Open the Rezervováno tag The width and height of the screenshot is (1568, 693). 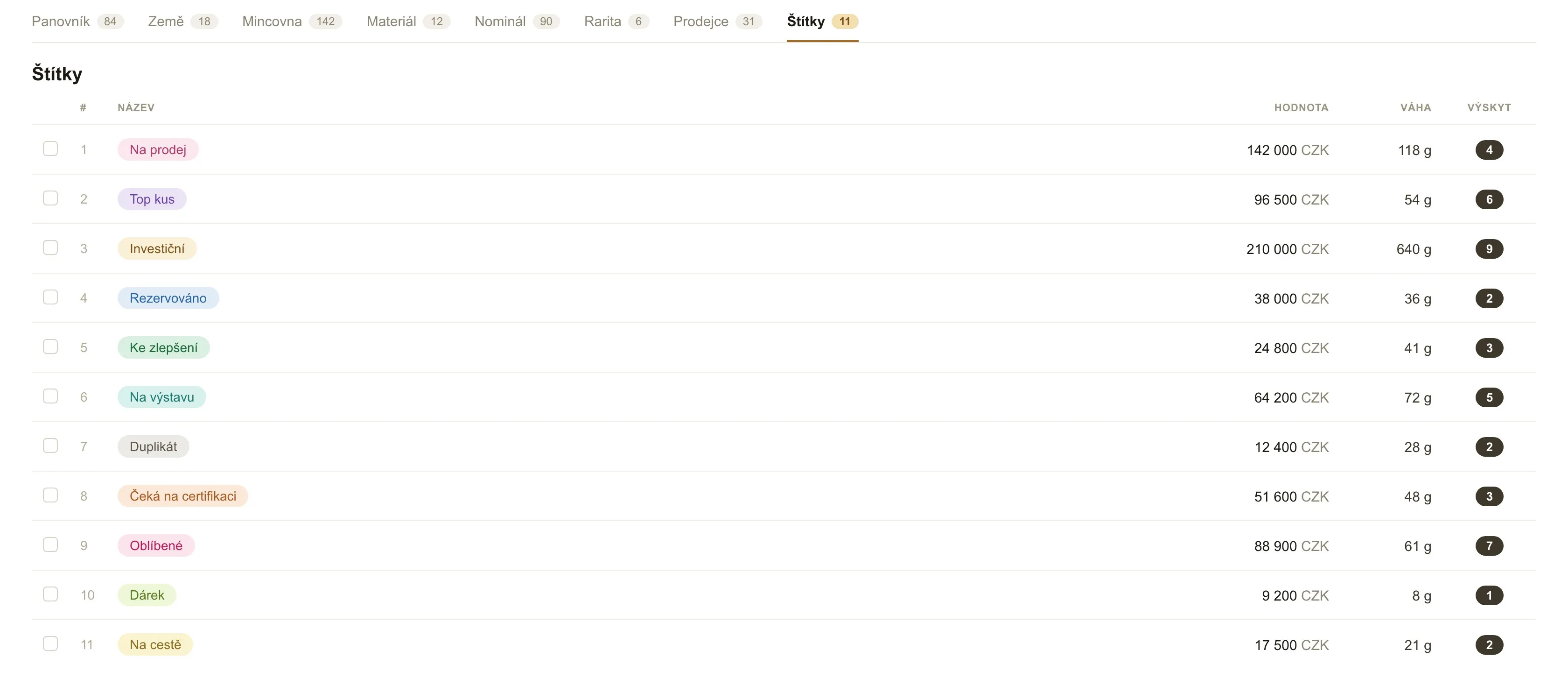pyautogui.click(x=168, y=298)
